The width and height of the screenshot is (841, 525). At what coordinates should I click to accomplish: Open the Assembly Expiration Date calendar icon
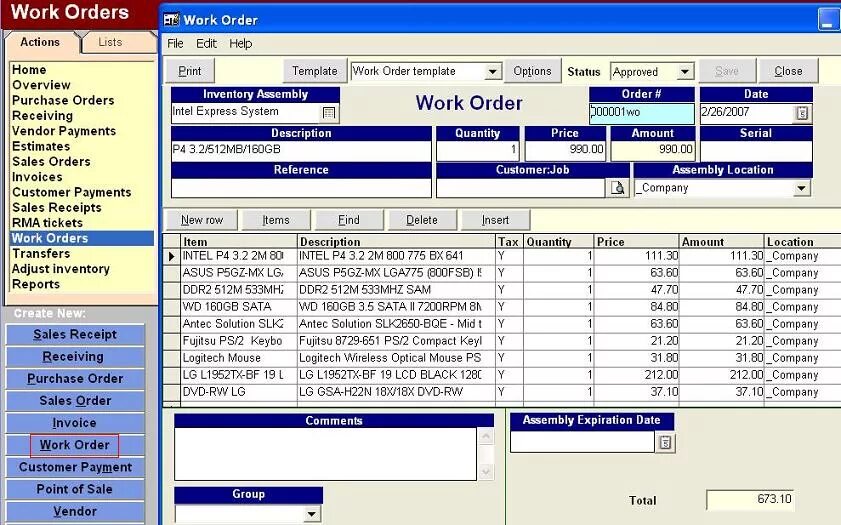point(665,442)
